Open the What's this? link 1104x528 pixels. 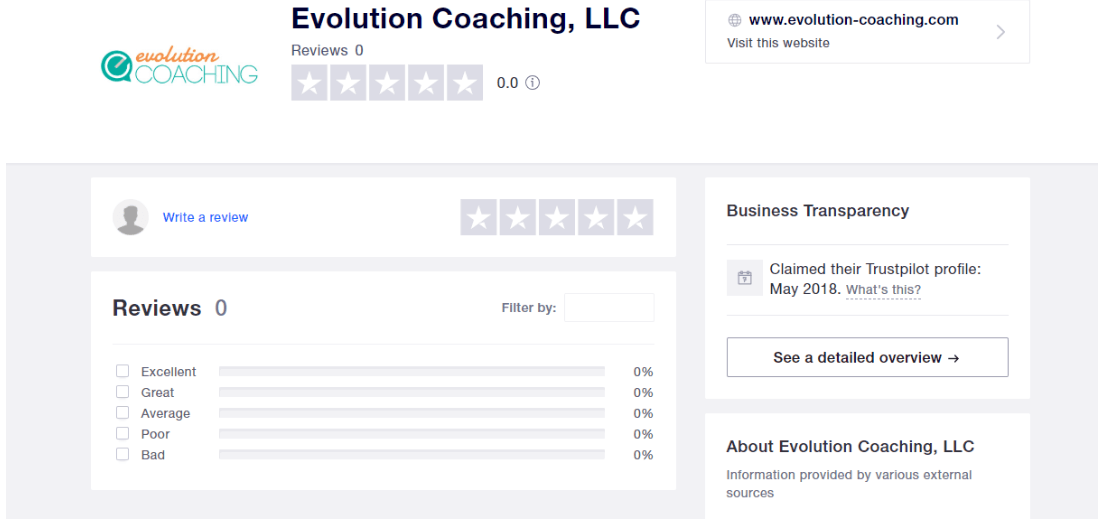click(x=883, y=289)
